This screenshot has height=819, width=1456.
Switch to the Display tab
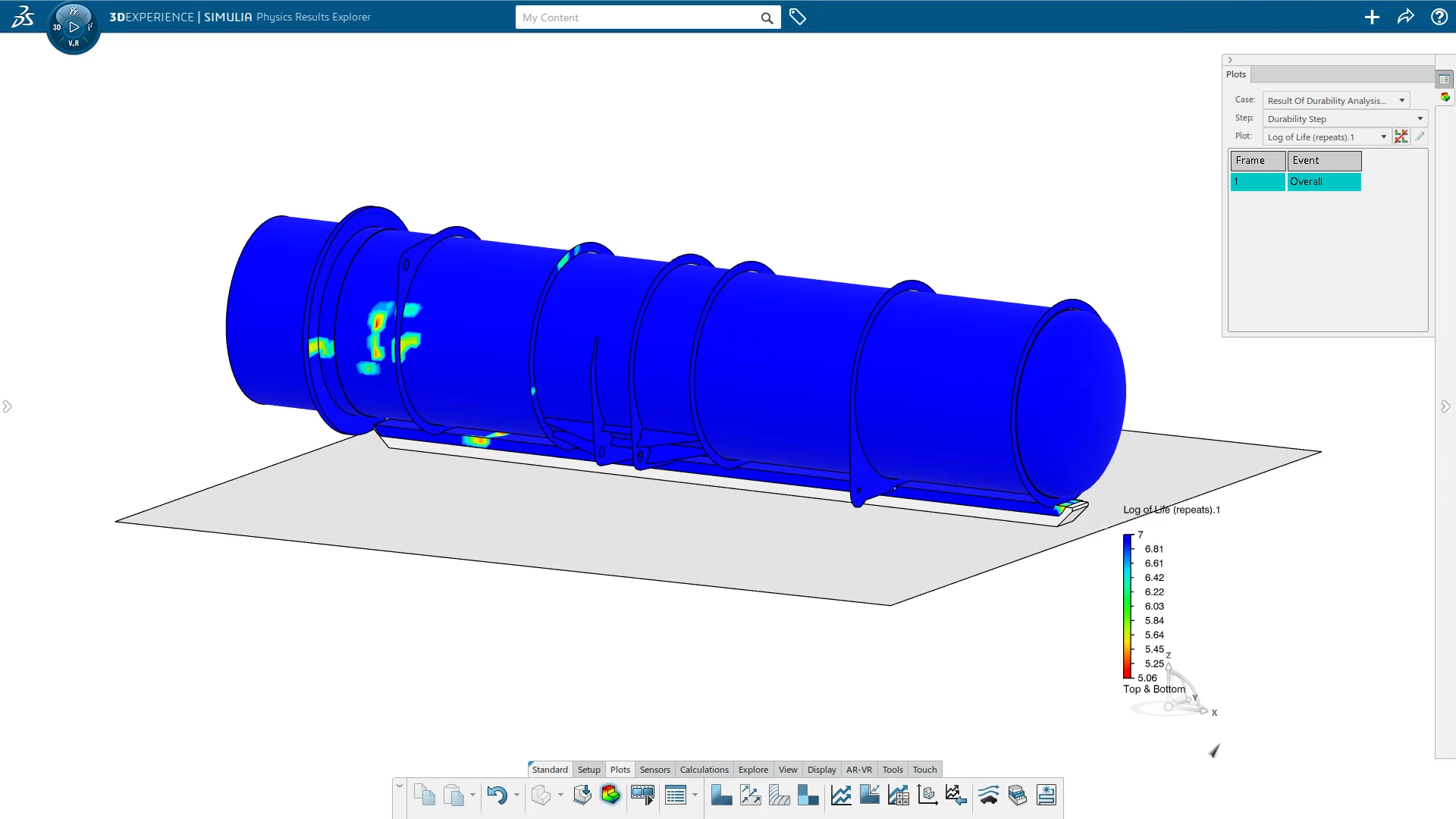click(821, 769)
